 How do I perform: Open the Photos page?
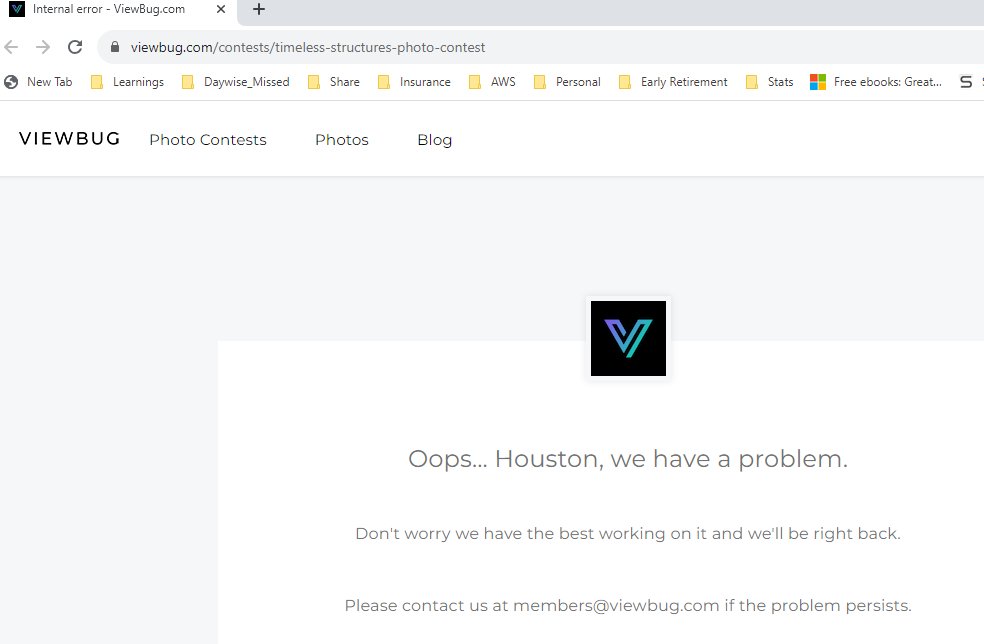[x=341, y=139]
